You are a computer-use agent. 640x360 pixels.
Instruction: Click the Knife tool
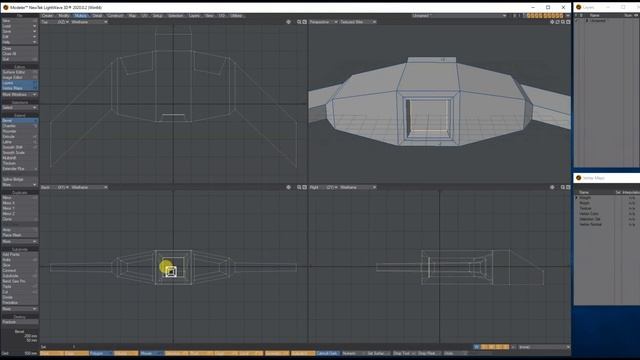(19, 260)
